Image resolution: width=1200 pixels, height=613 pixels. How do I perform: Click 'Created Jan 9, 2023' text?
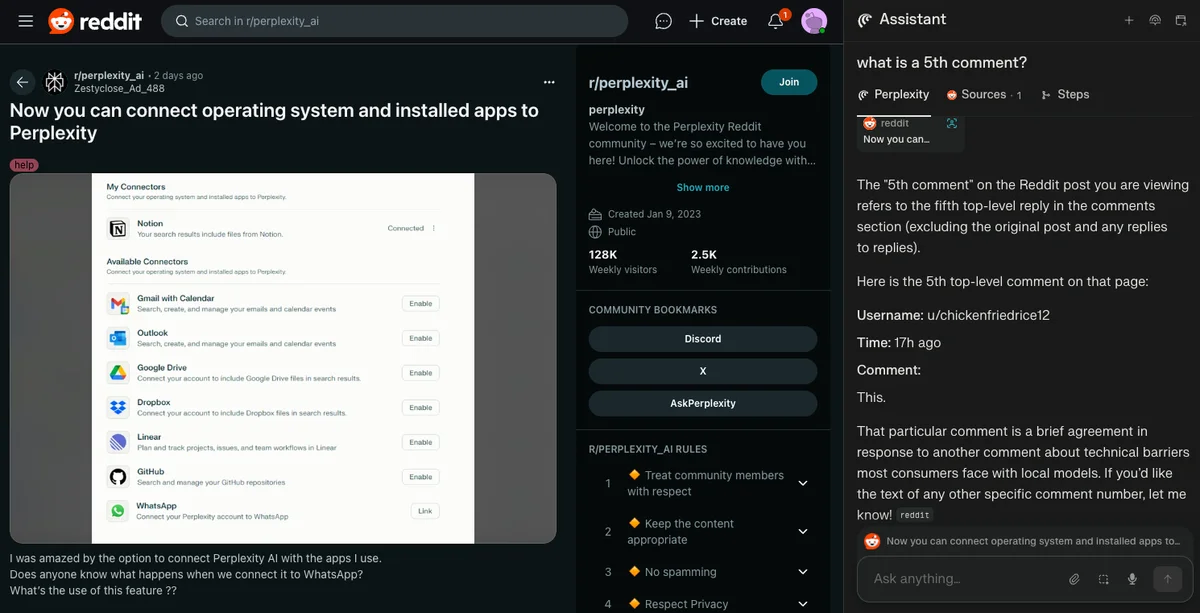click(x=654, y=214)
